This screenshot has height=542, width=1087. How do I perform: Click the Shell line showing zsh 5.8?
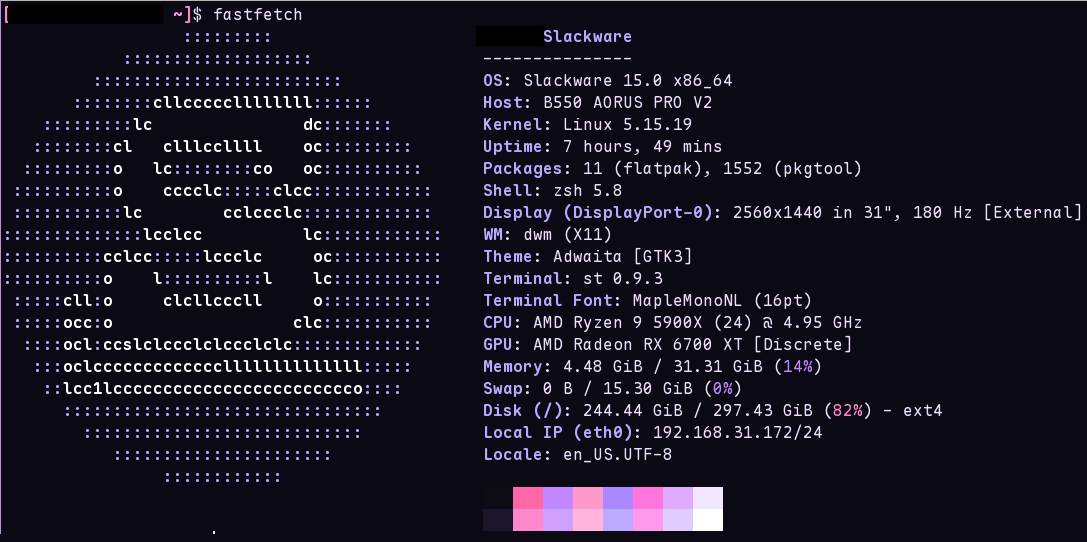pyautogui.click(x=552, y=191)
